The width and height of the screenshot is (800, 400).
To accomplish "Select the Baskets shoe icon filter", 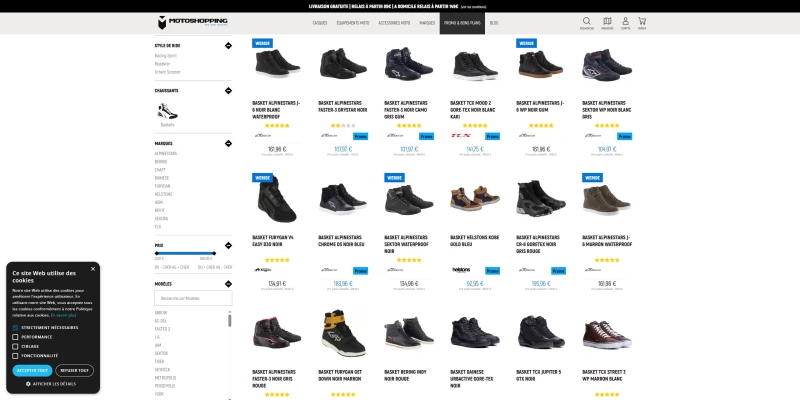I will (x=167, y=111).
